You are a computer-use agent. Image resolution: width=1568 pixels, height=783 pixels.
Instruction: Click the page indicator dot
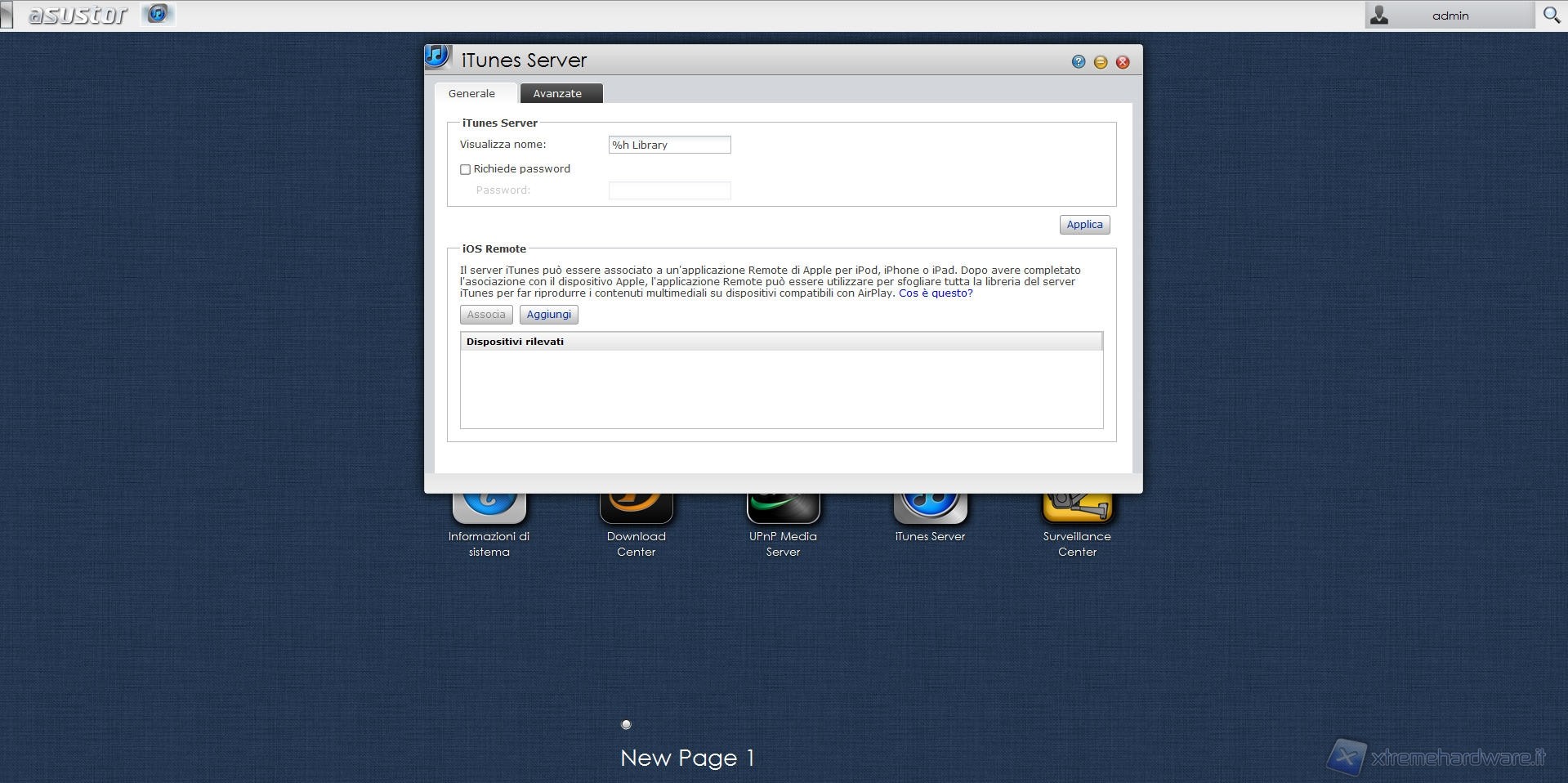(x=626, y=724)
